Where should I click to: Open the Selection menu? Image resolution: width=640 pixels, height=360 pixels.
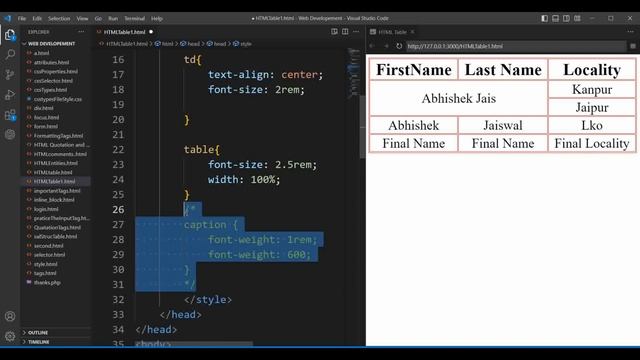tap(59, 18)
